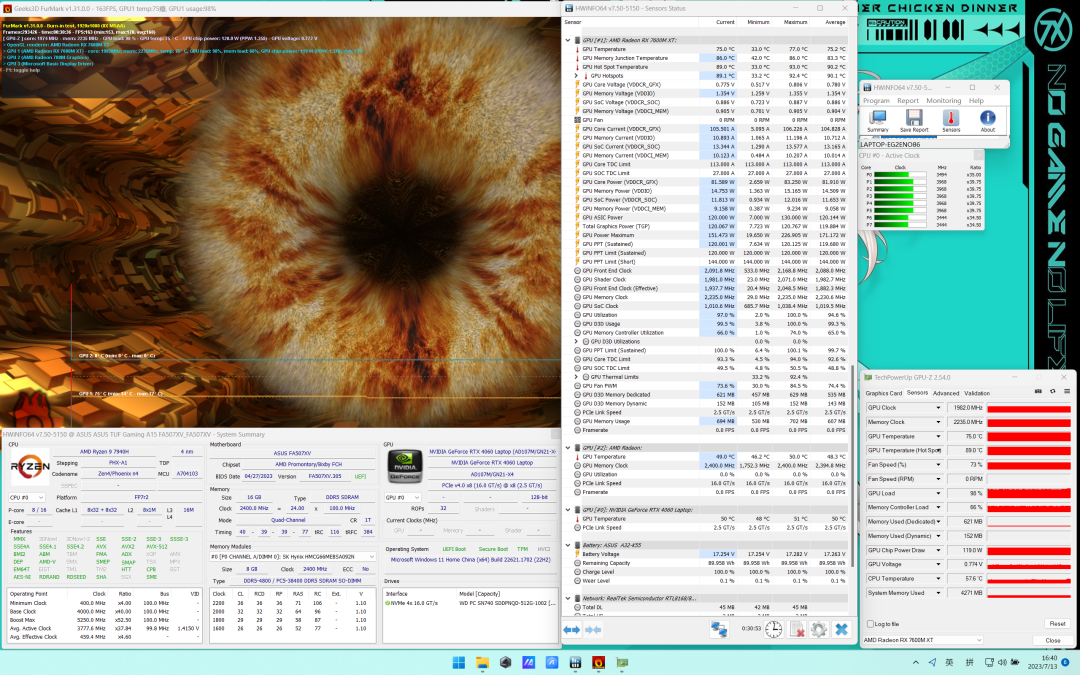Collapse the GPU [#0] AMD Radeon RX 7600M XT group
This screenshot has height=675, width=1080.
click(569, 40)
